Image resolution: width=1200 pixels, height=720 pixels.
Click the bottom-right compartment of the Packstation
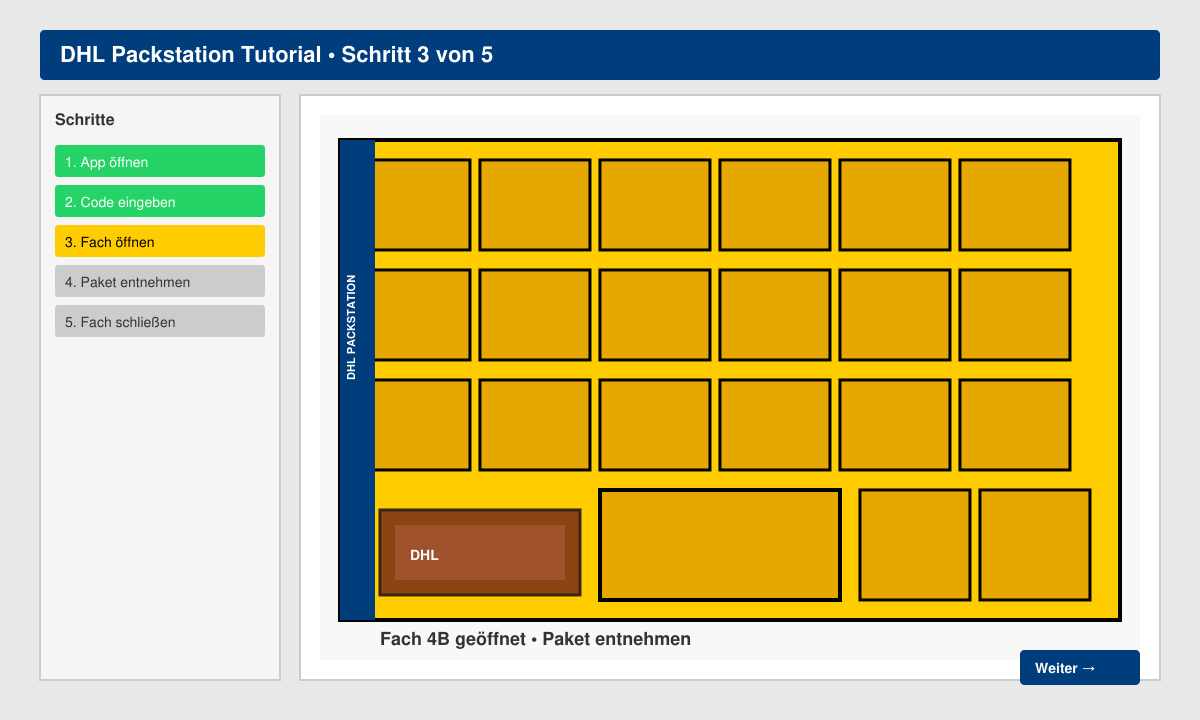coord(1035,545)
